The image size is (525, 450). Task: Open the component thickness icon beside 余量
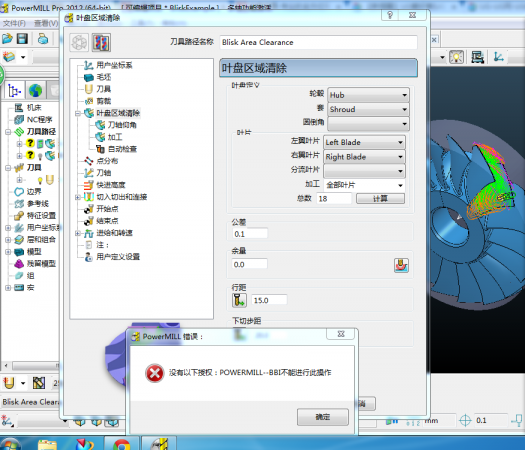[401, 265]
